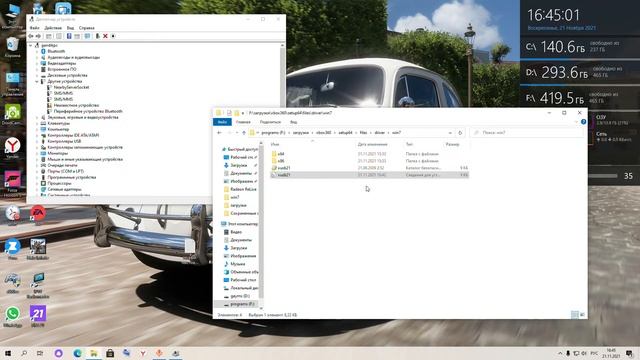Select Периферийное устройство Bluetooth entry
This screenshot has height=360, width=640.
88,111
